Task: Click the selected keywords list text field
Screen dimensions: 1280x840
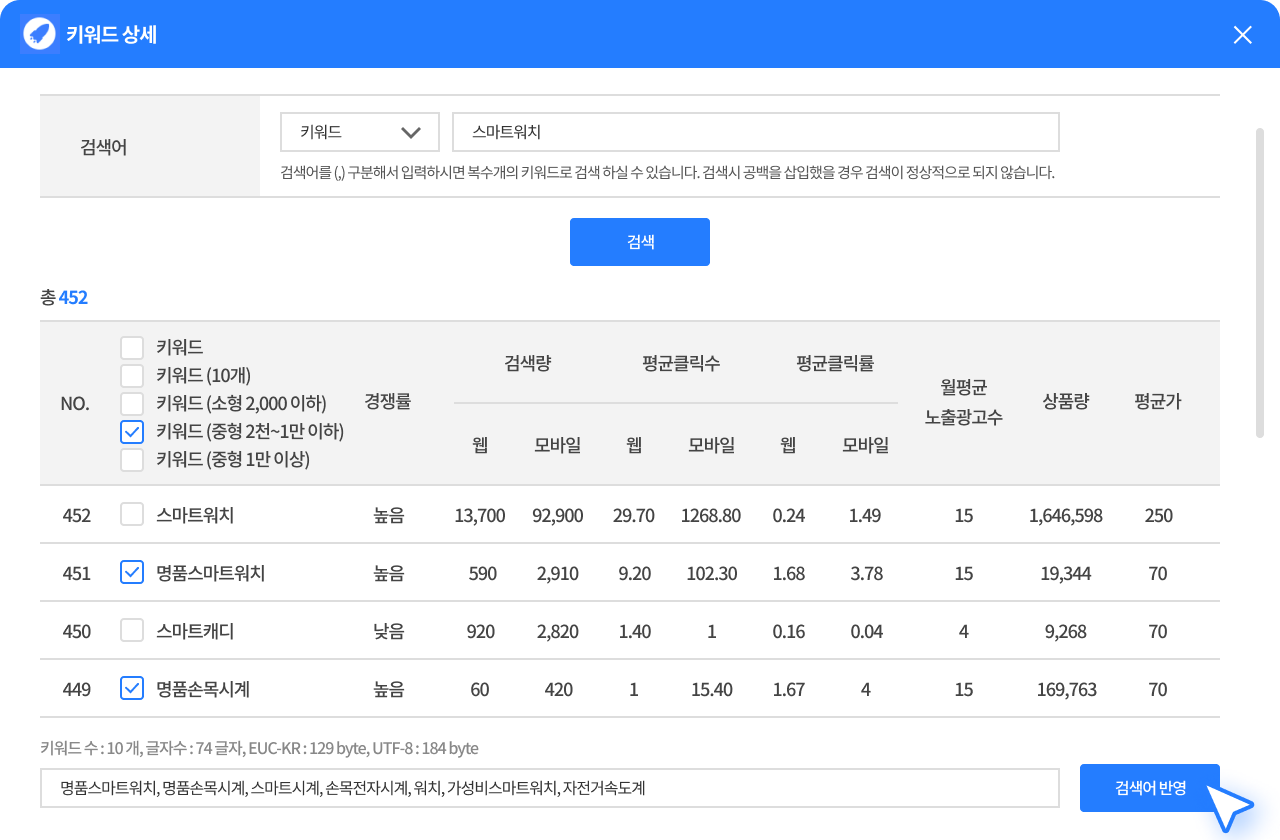Action: point(549,788)
